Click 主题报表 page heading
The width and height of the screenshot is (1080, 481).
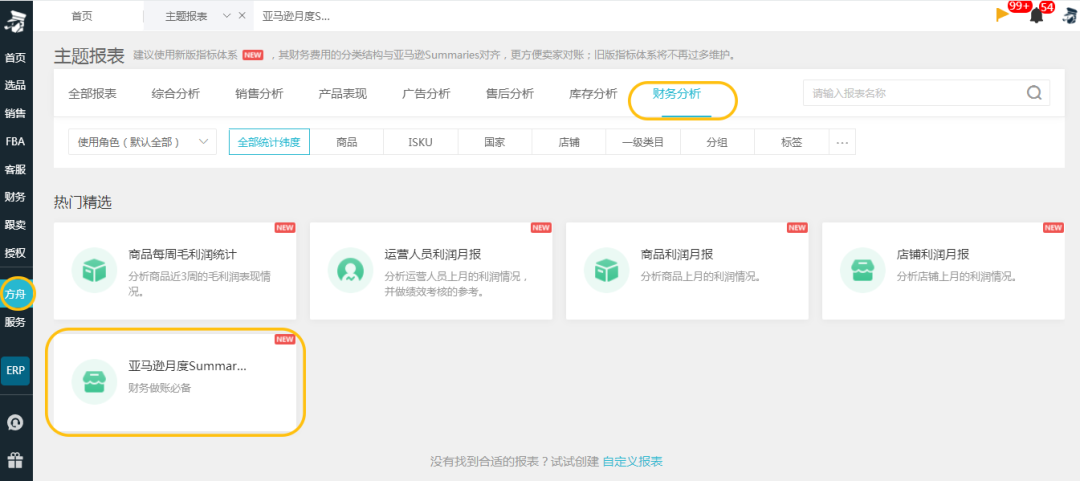[x=89, y=56]
